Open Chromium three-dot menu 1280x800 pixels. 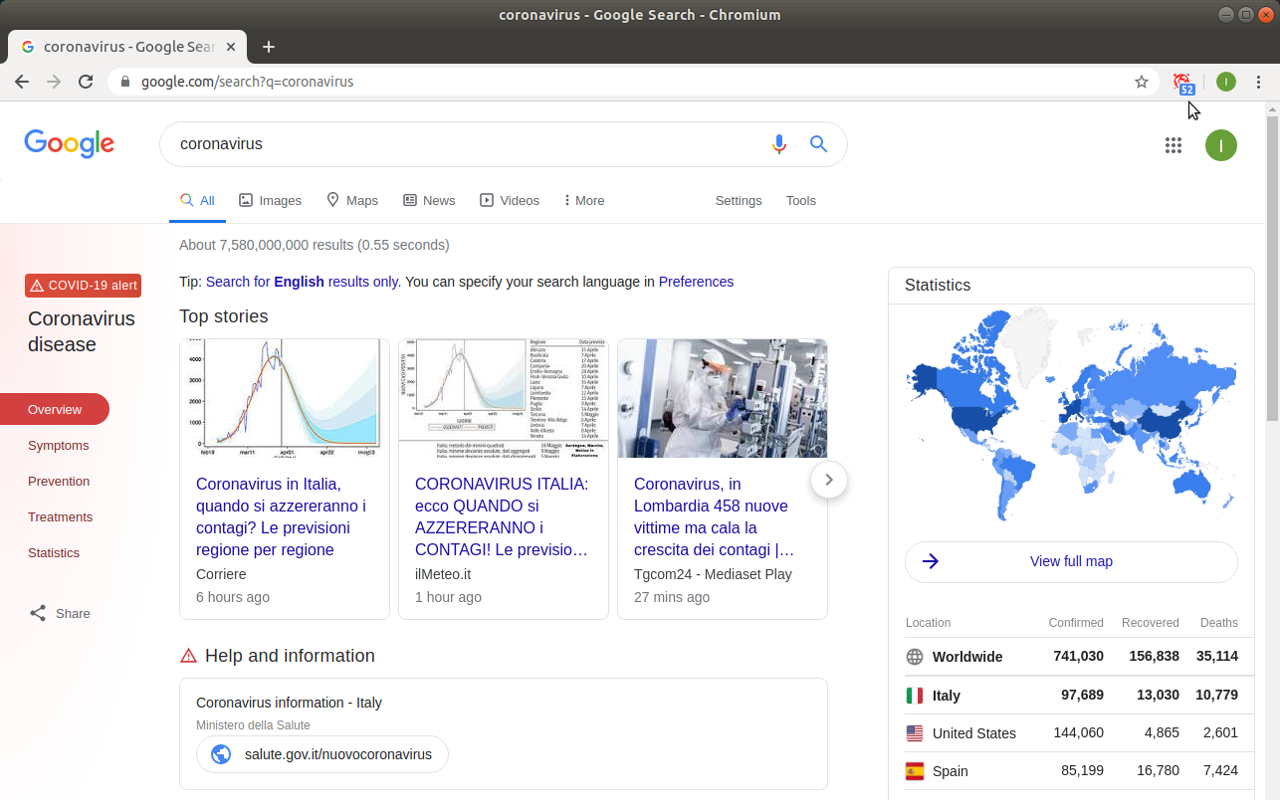[1259, 82]
